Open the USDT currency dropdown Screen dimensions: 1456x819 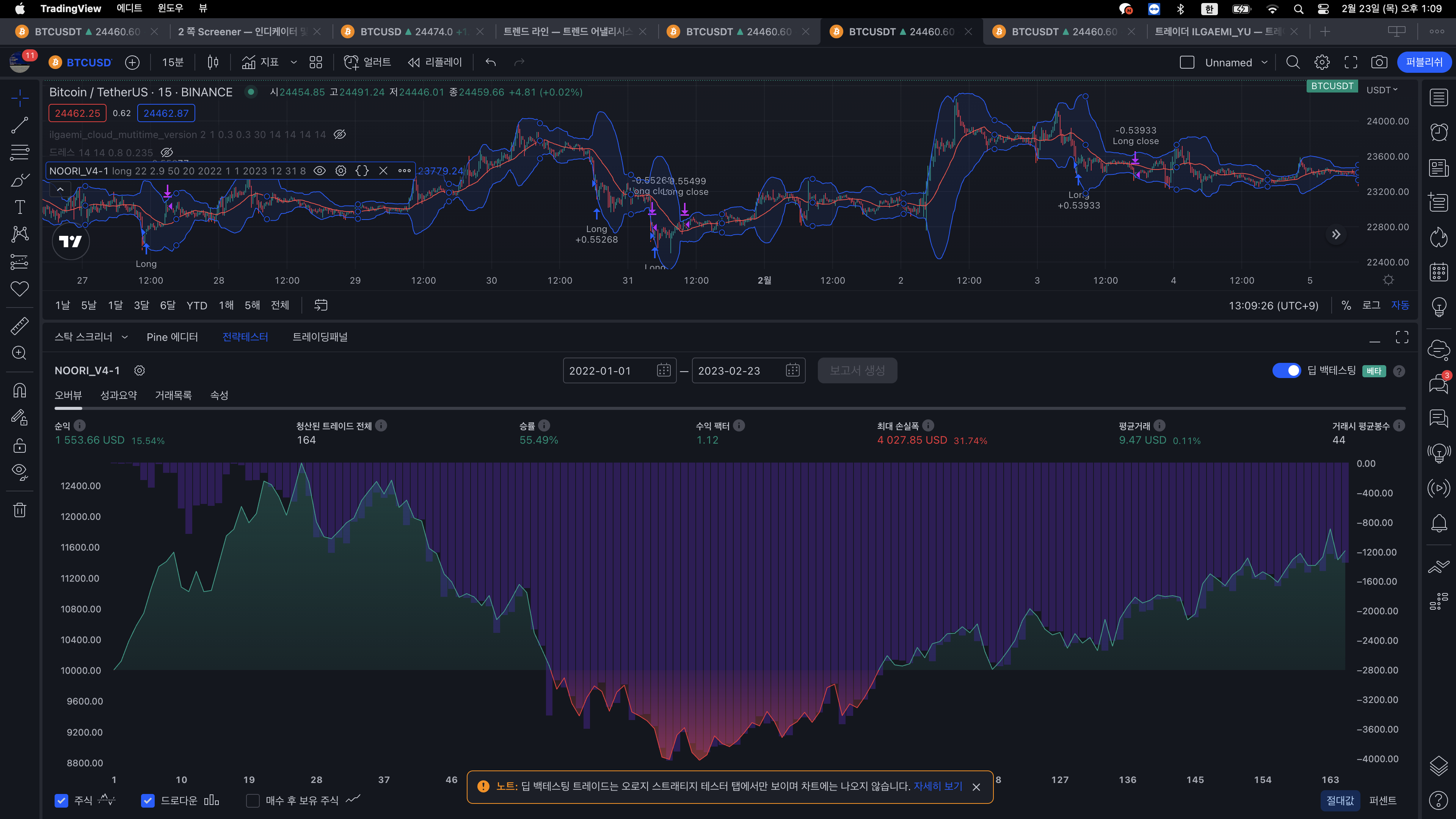point(1381,90)
